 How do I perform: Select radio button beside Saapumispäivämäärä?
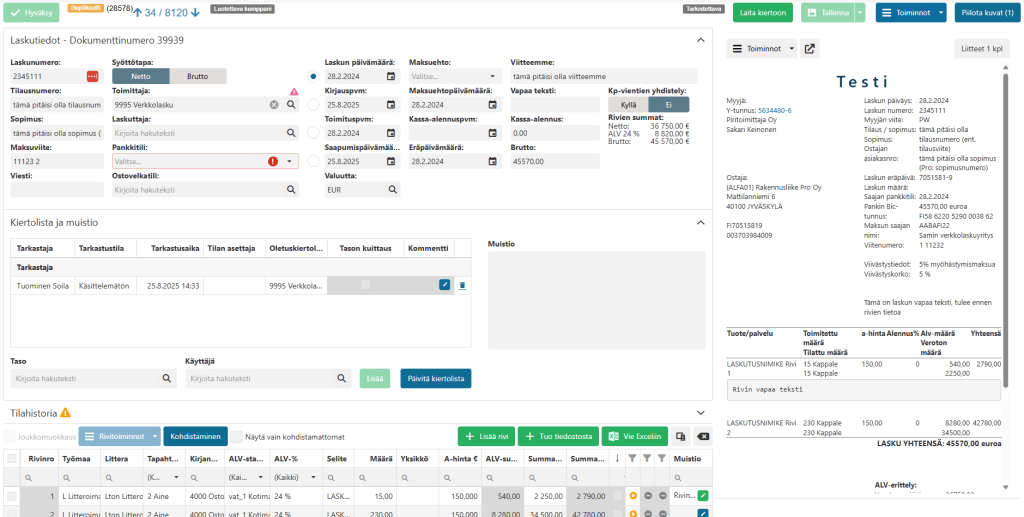313,161
